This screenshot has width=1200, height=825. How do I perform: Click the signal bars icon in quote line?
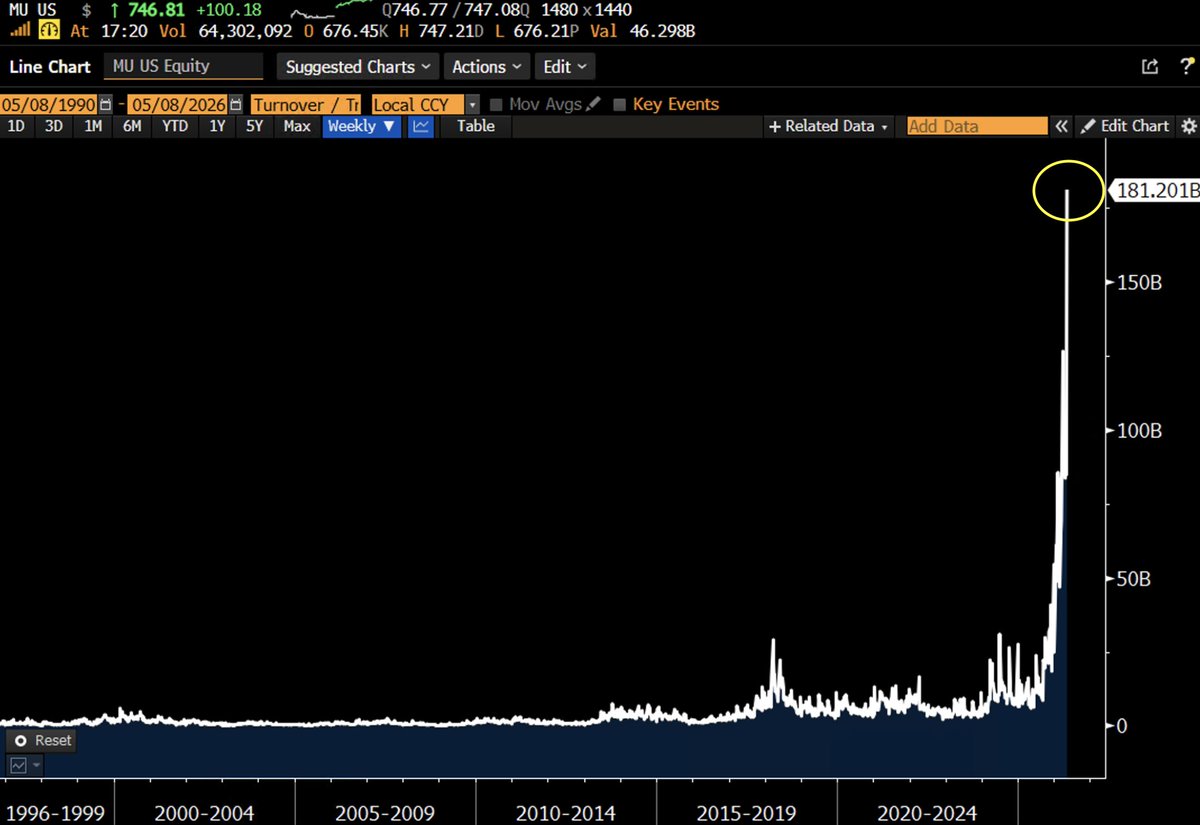tap(19, 31)
